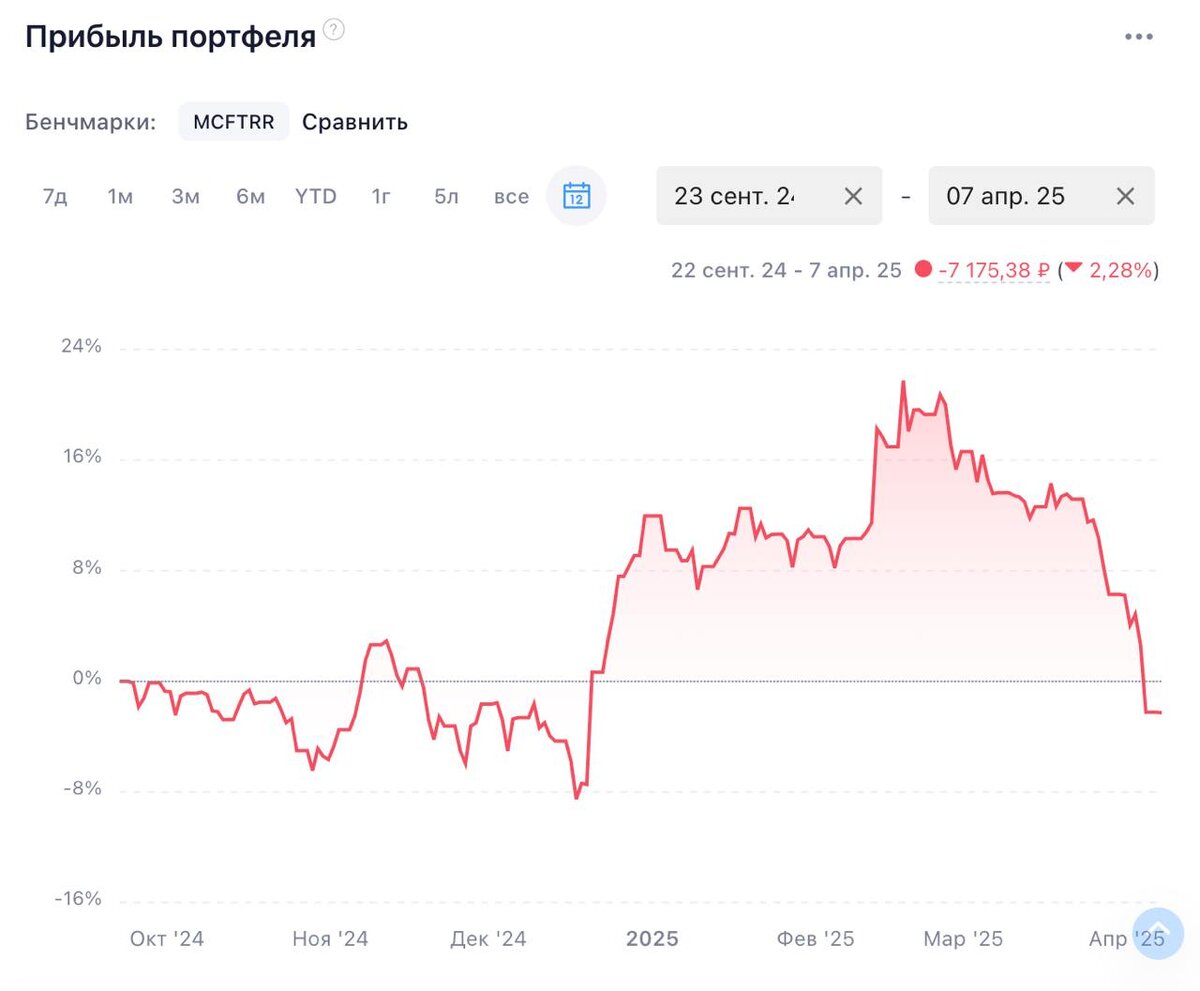Screen dimensions: 1200x991
Task: Switch to the 3м period
Action: click(185, 196)
